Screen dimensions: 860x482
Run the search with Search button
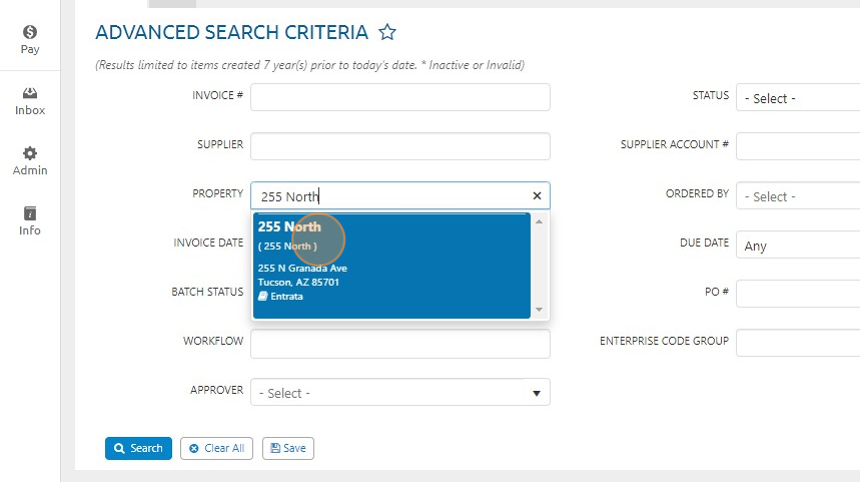tap(138, 448)
